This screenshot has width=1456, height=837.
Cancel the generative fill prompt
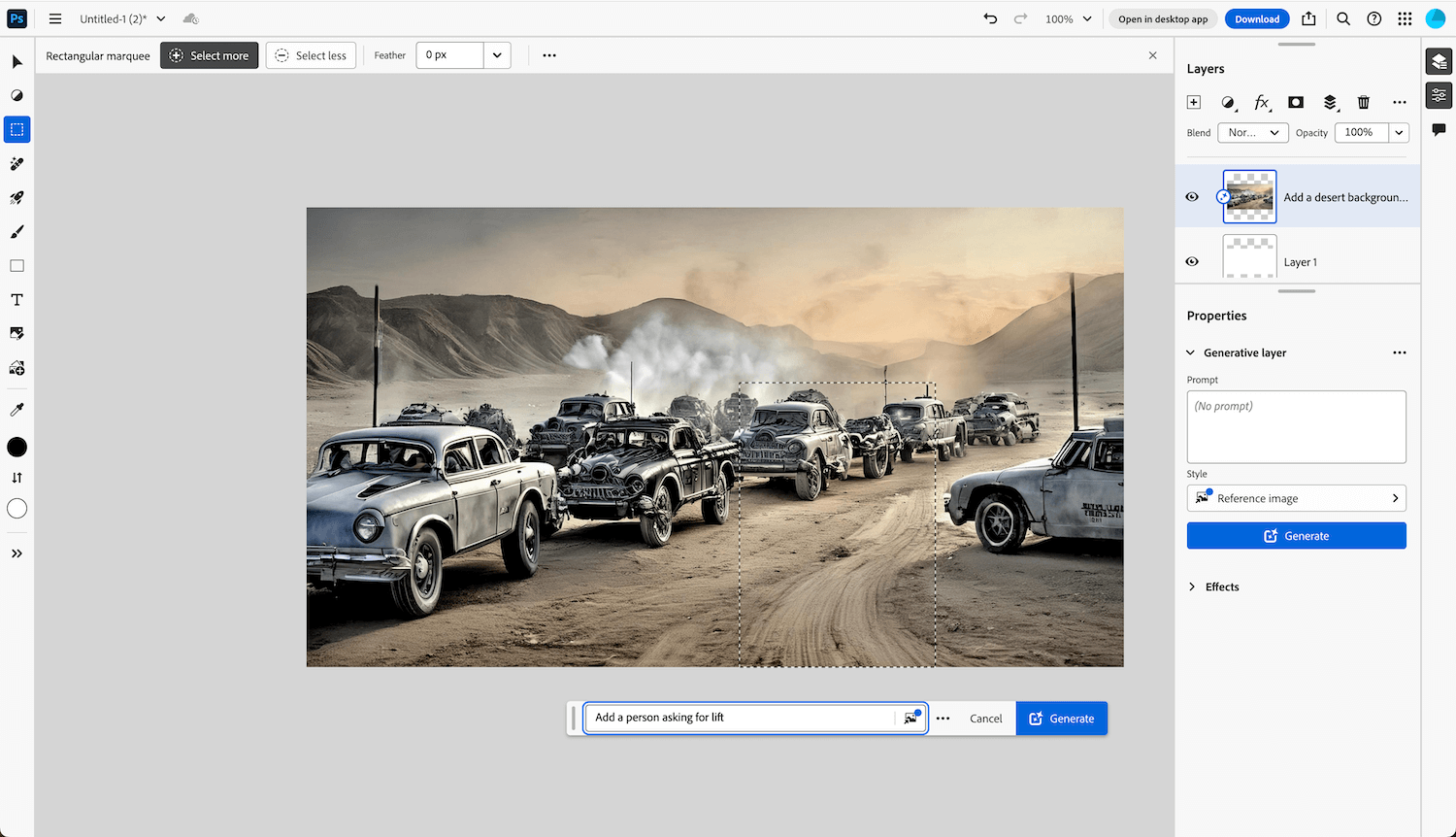click(x=986, y=719)
